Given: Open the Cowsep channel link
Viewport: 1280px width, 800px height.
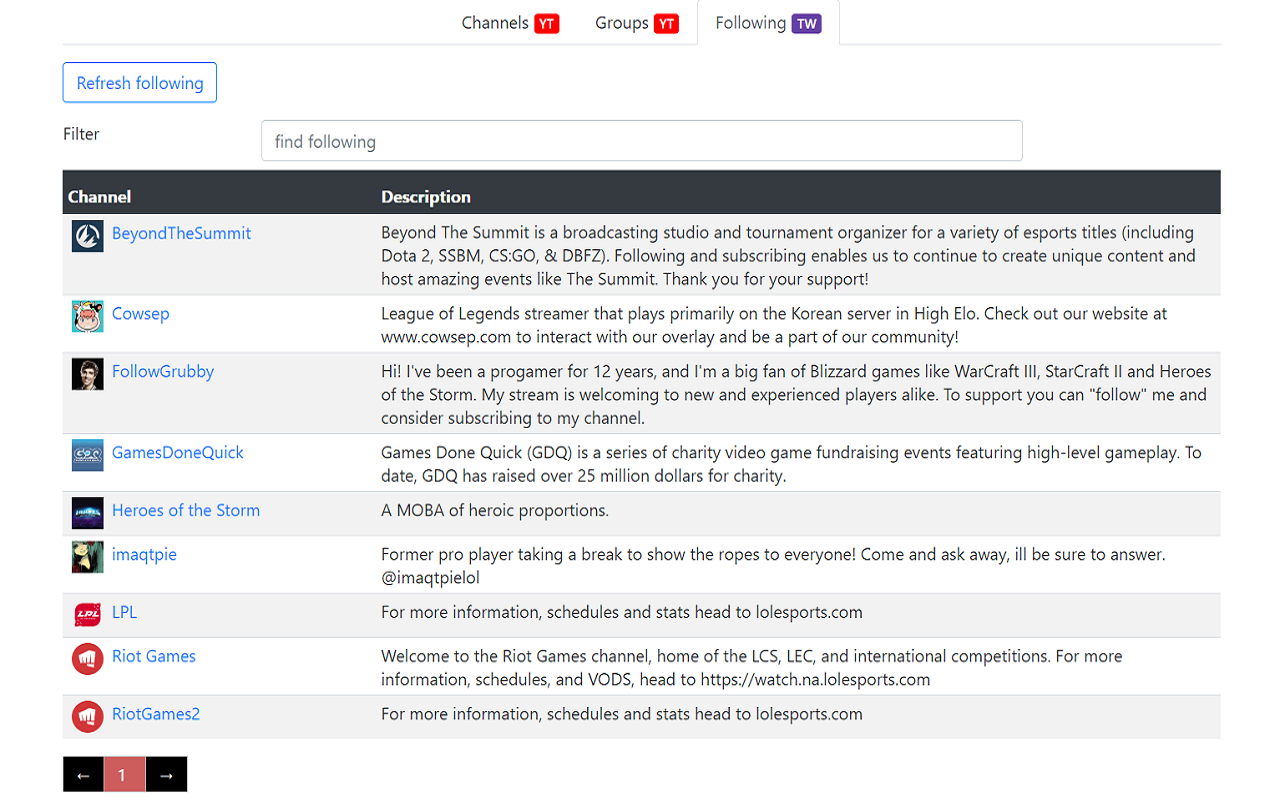Looking at the screenshot, I should point(140,313).
